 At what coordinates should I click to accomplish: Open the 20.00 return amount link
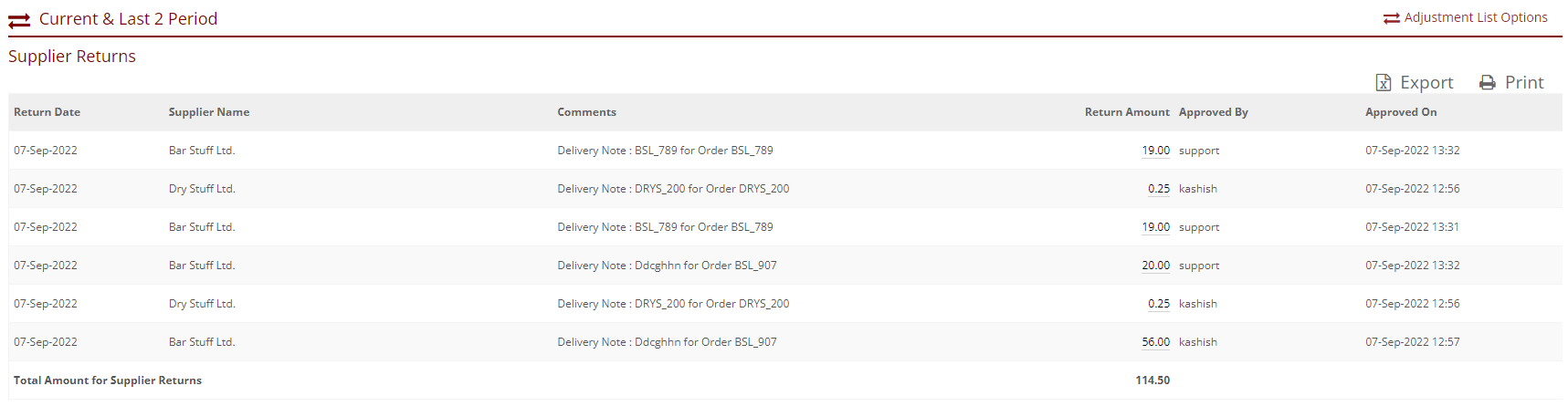[x=1155, y=266]
